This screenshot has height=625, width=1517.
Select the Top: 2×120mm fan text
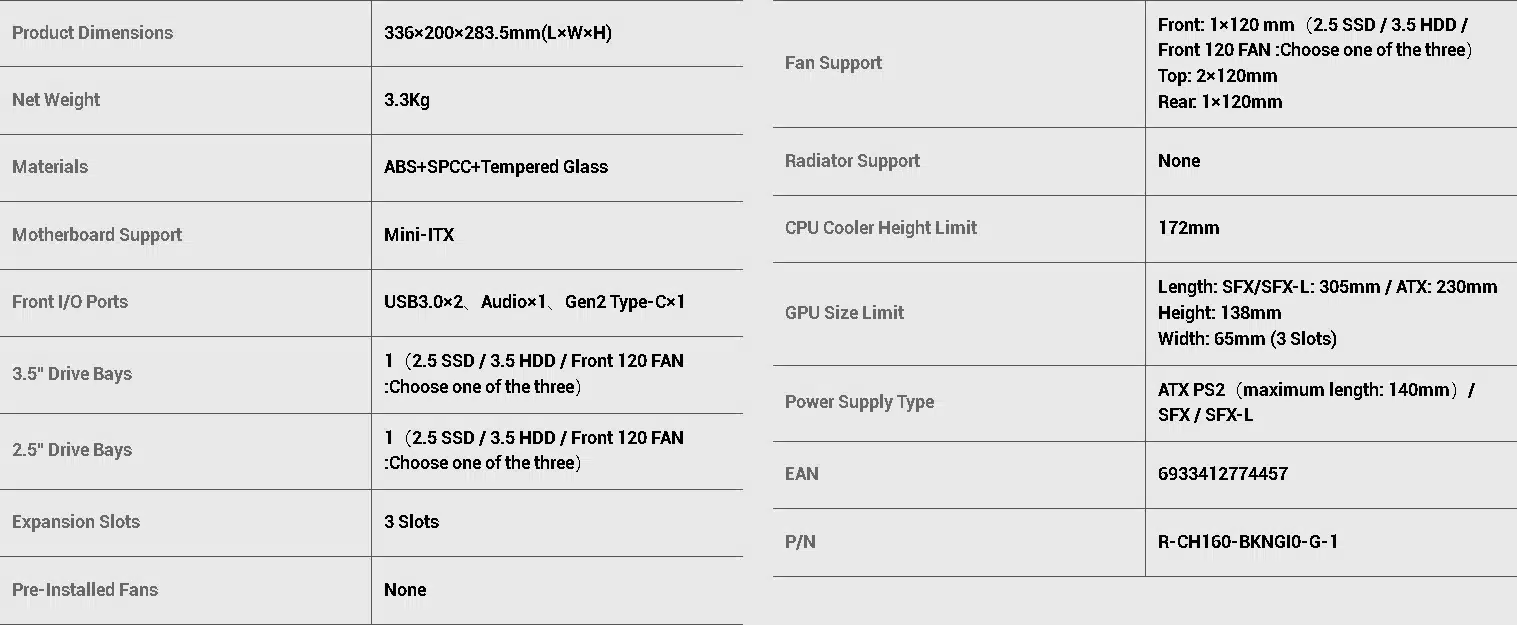point(1218,76)
